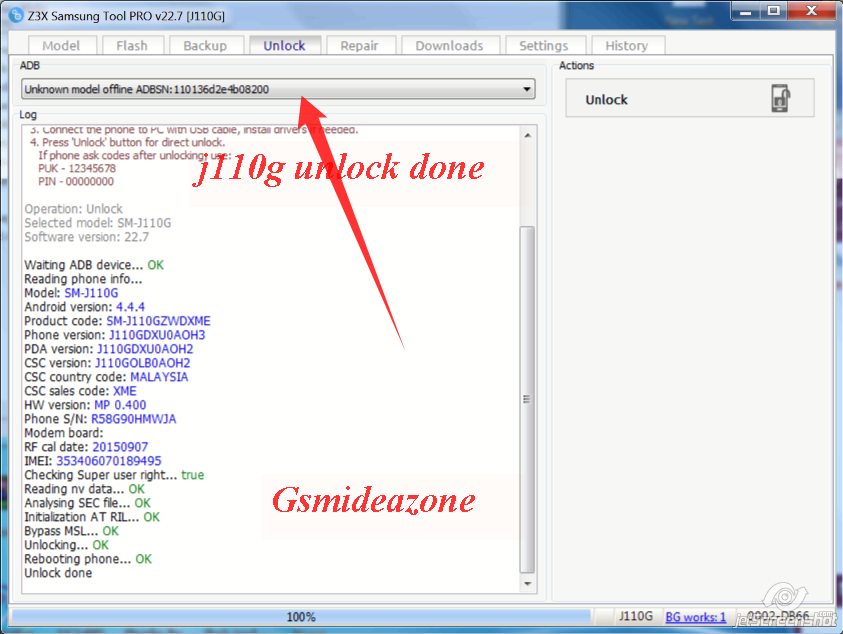
Task: Click the 'Bypass MSL... OK' line
Action: click(x=72, y=531)
